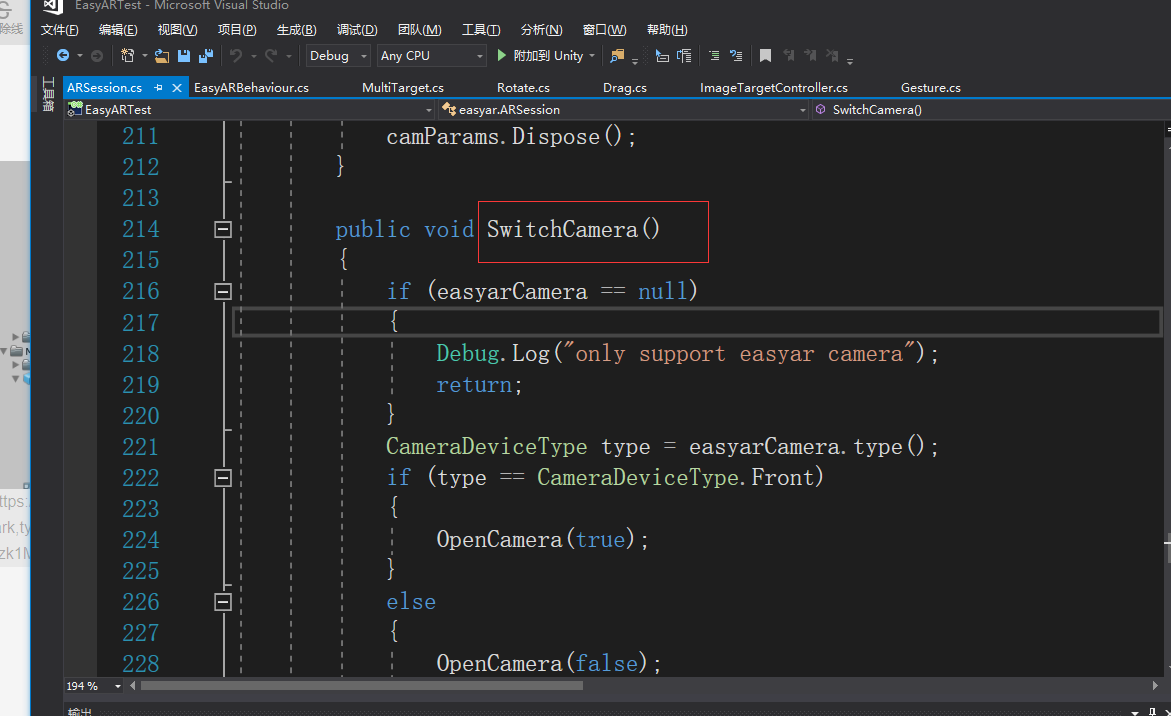Screen dimensions: 1171x716
Task: Open the 生成(B) menu
Action: point(296,30)
